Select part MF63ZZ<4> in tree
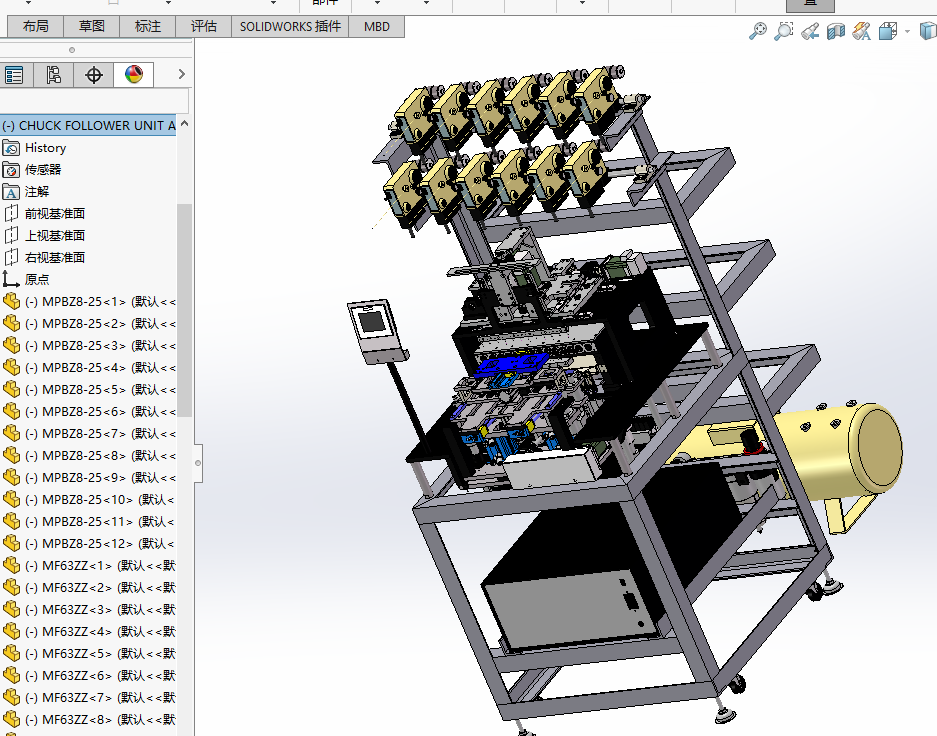The width and height of the screenshot is (937, 736). point(88,631)
